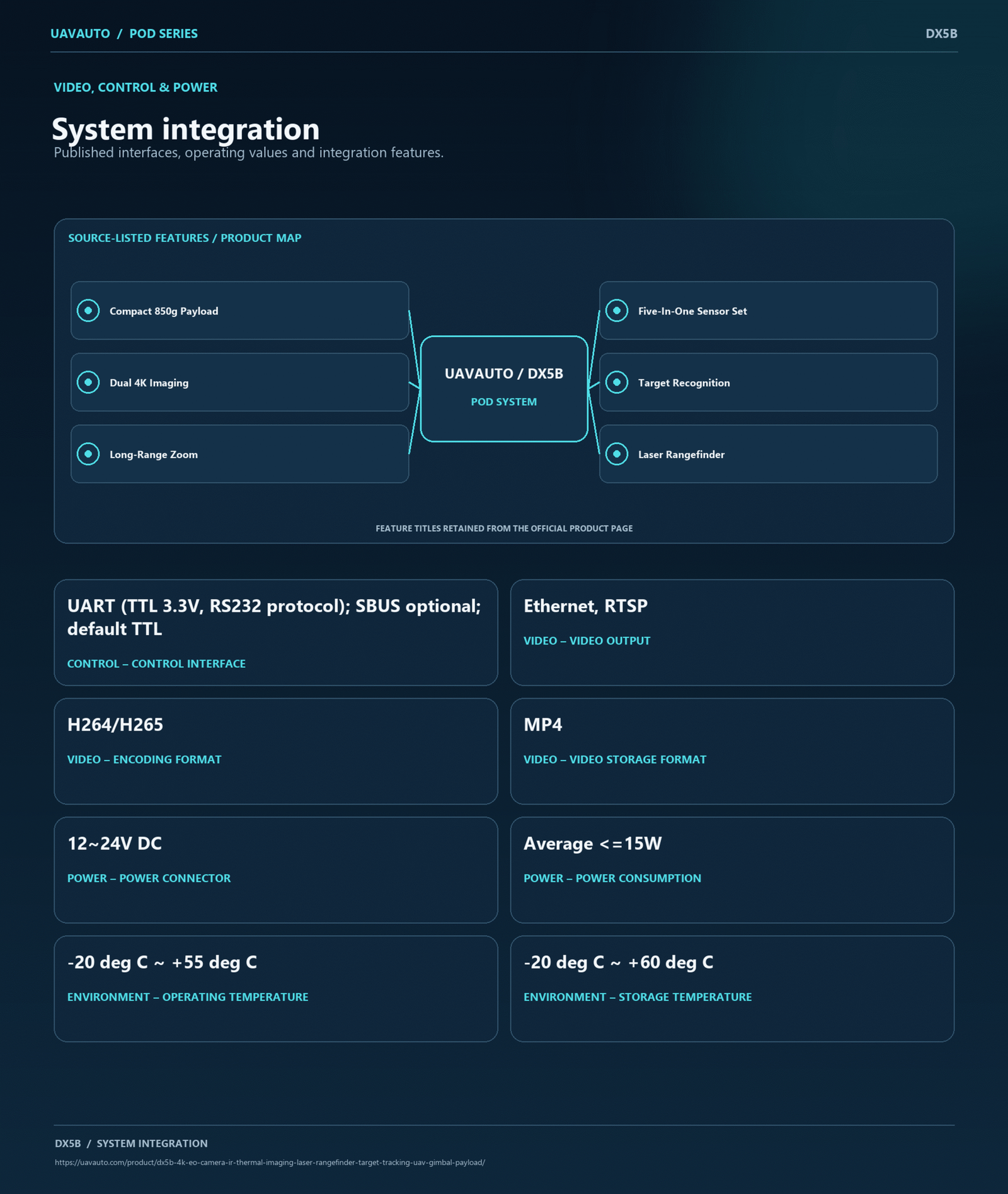Click the bullet icon beside Dual 4K Imaging

coord(88,382)
